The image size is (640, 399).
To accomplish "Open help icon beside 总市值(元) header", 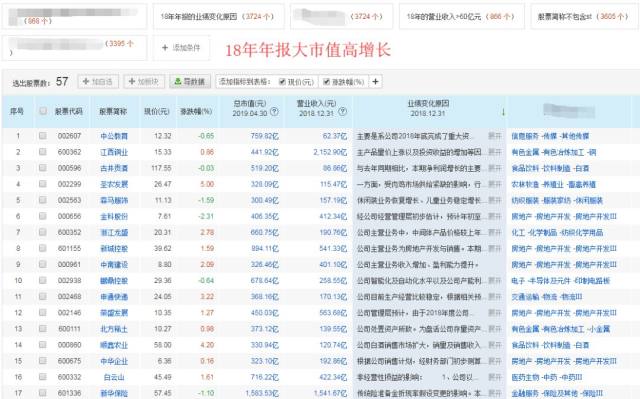I will (x=274, y=112).
